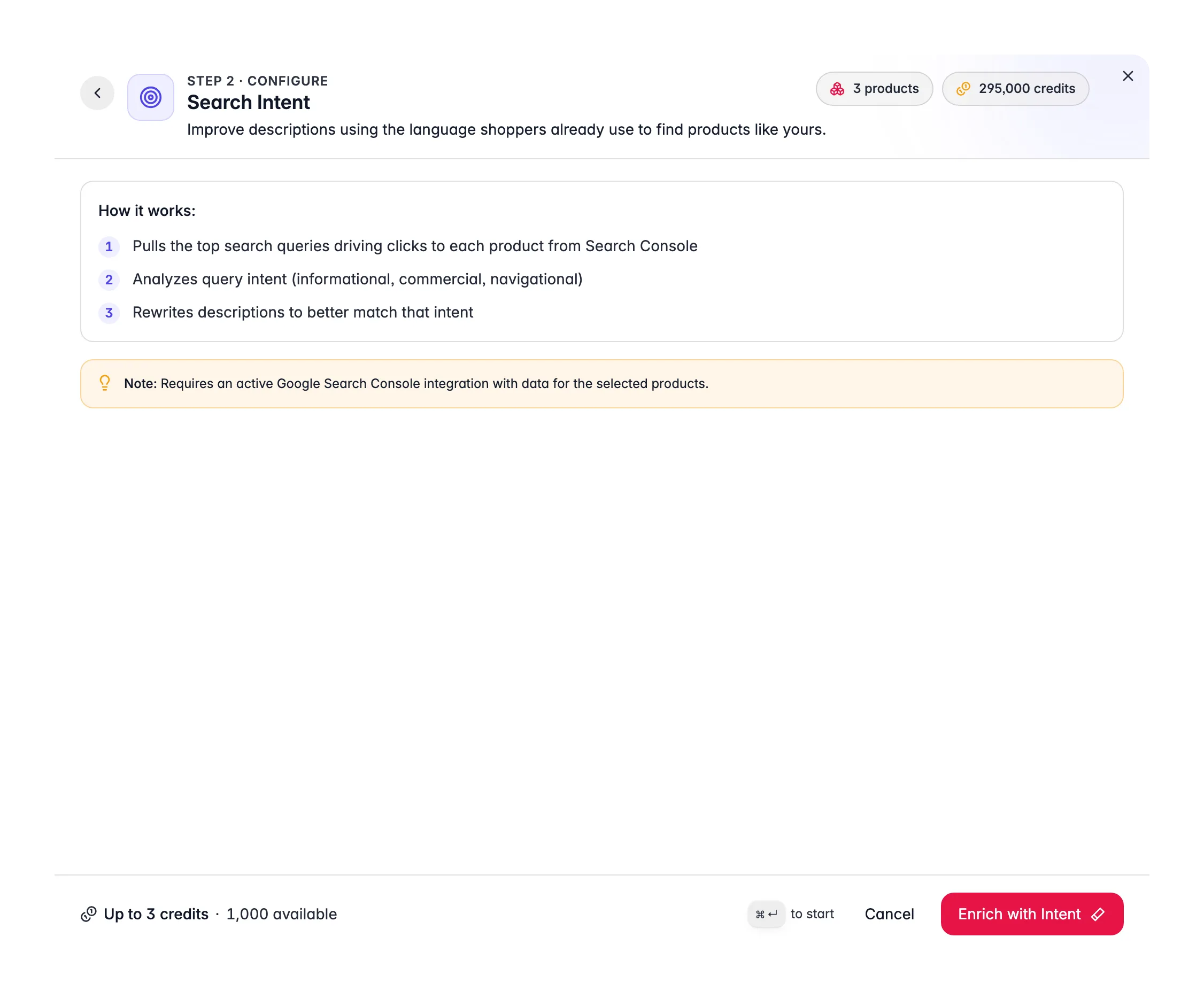
Task: Click the 'Search Intent' heading
Action: click(x=248, y=103)
